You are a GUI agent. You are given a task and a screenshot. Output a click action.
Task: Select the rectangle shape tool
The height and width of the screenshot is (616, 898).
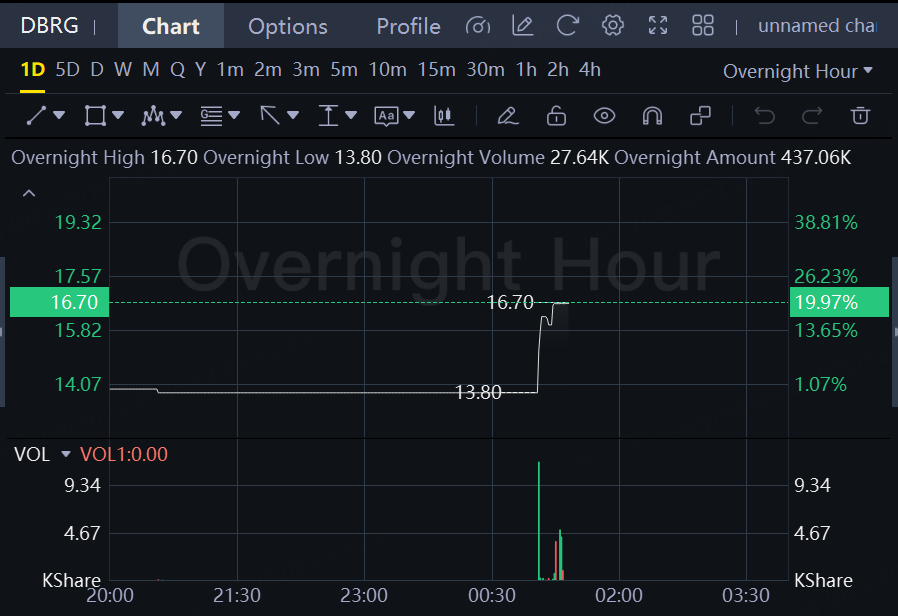coord(95,116)
